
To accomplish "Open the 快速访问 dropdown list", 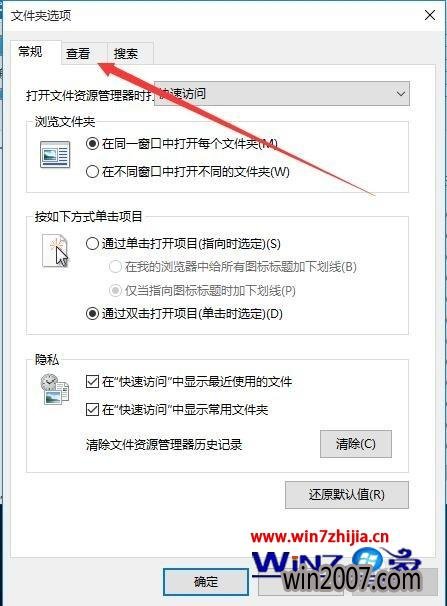I will tap(282, 94).
